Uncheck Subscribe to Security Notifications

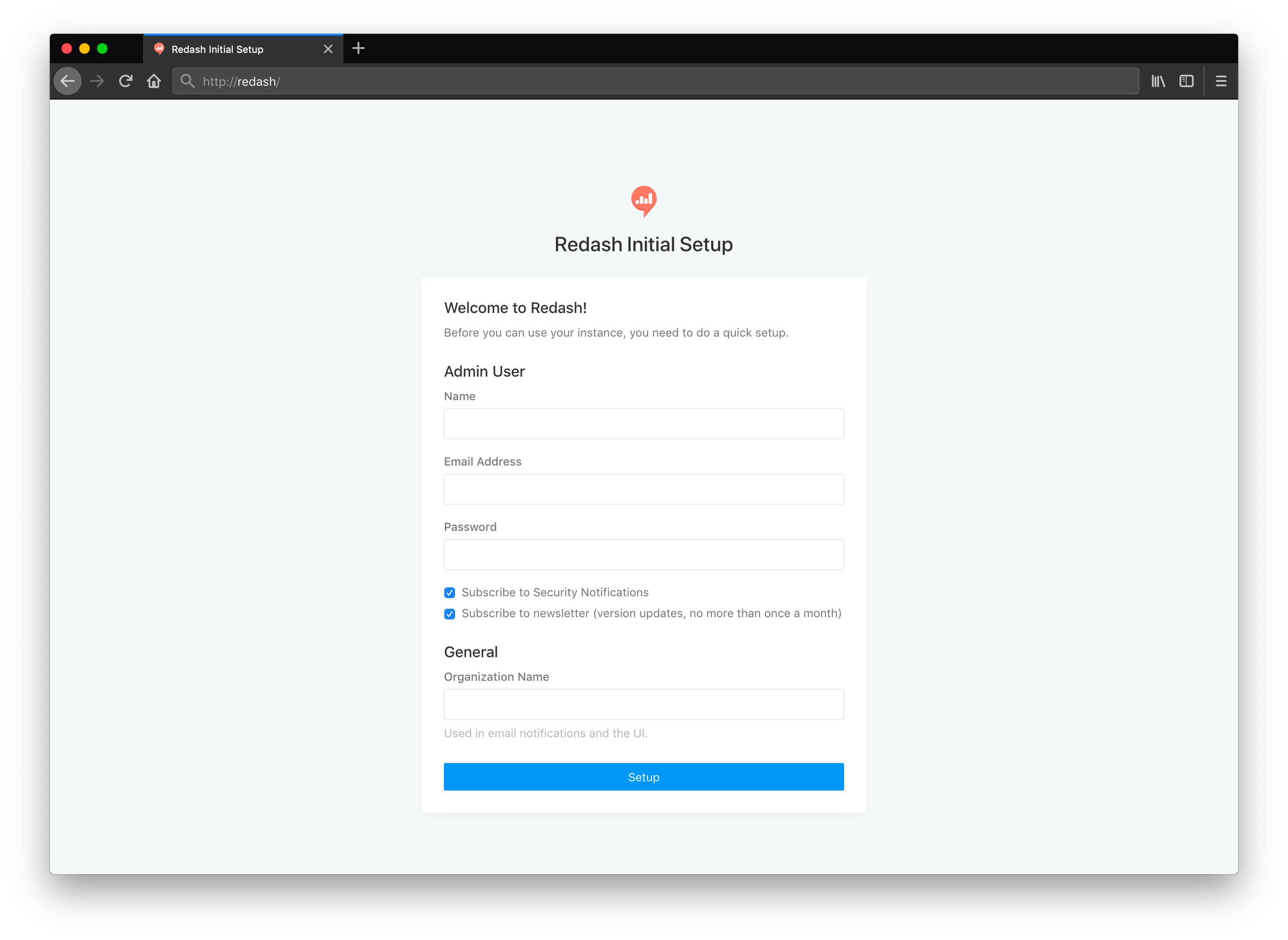(450, 592)
